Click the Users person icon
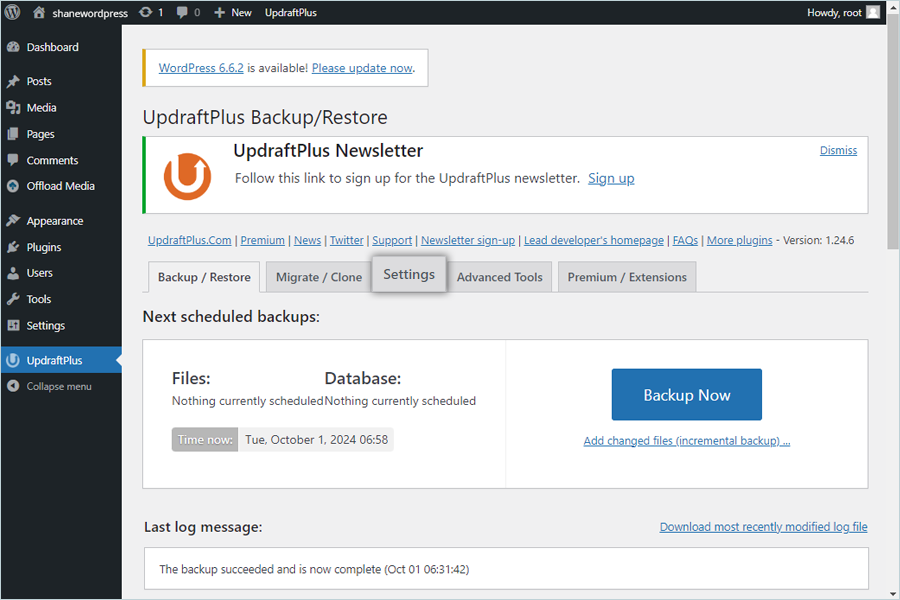The image size is (900, 600). (13, 273)
